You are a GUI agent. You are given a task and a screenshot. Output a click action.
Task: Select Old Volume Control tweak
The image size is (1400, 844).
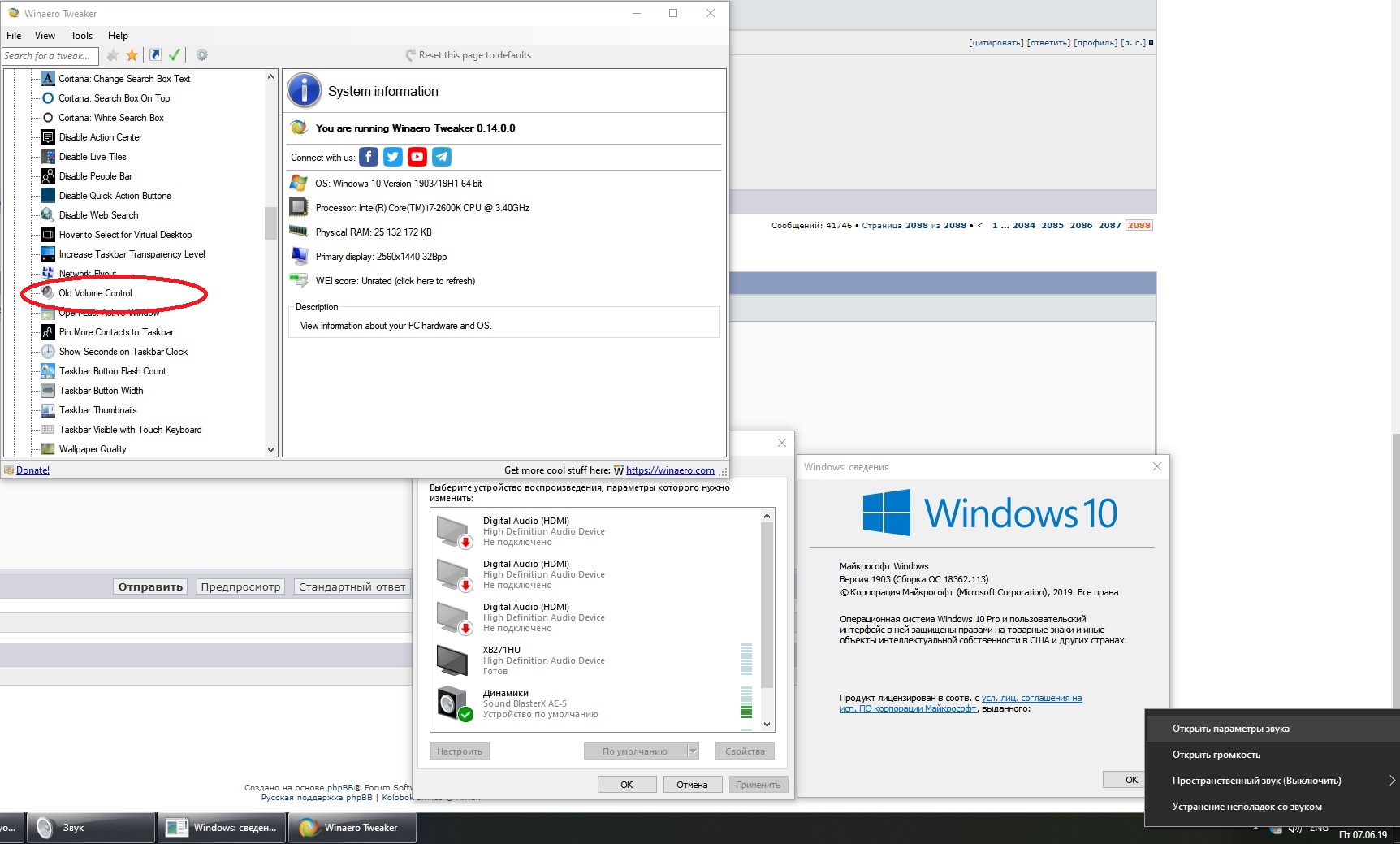point(95,293)
